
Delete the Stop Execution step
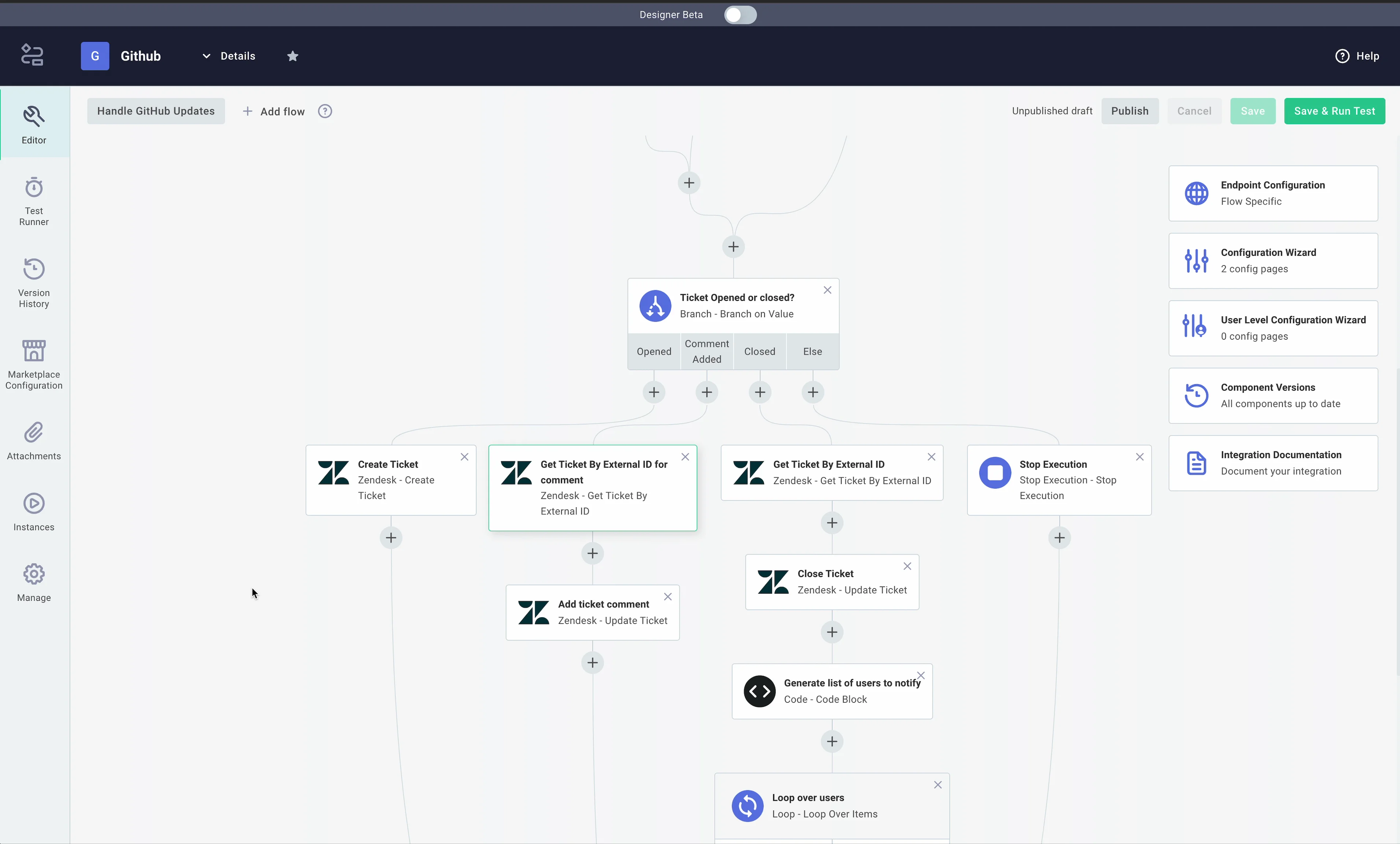(x=1140, y=457)
